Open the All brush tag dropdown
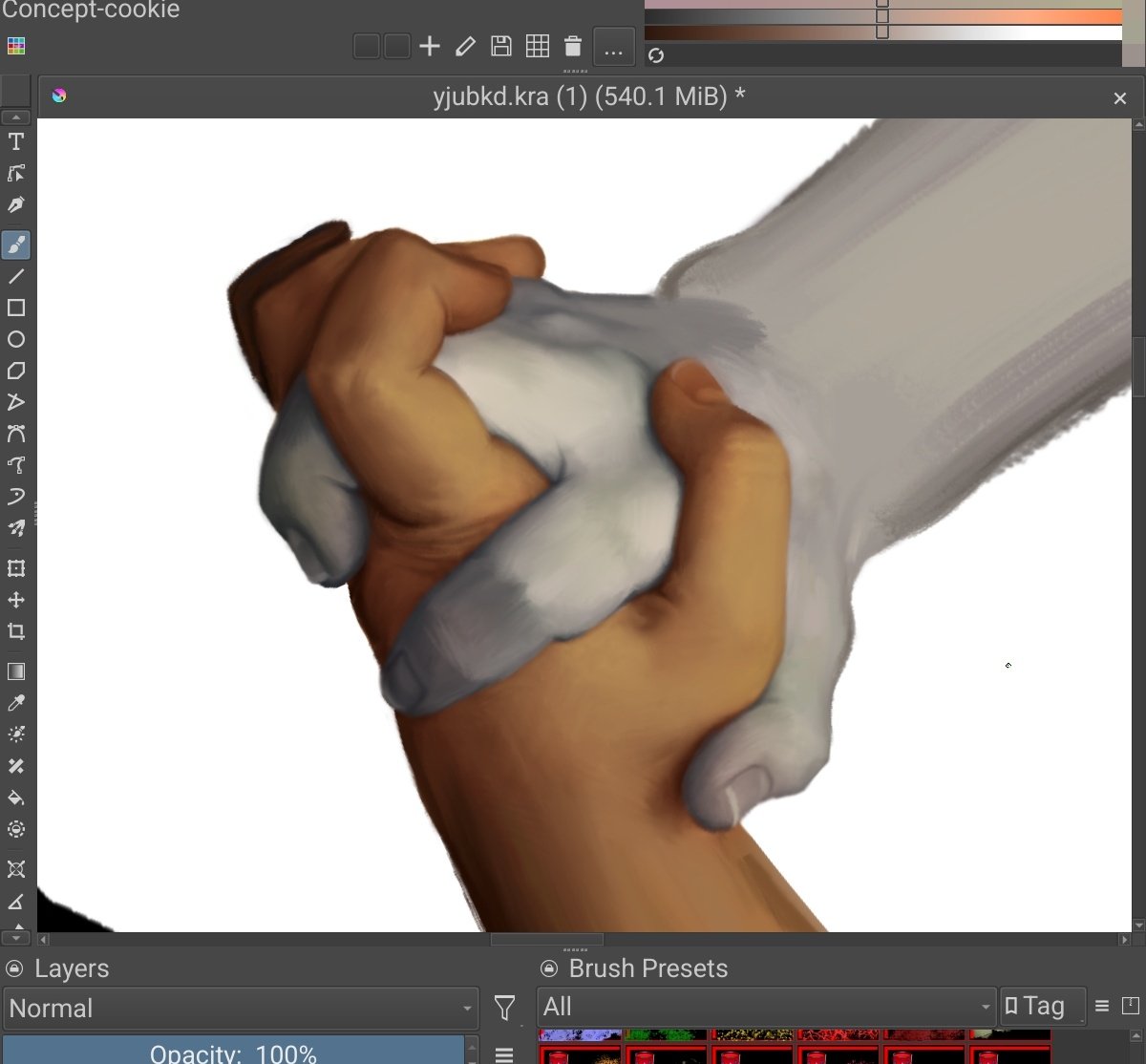 click(767, 1007)
